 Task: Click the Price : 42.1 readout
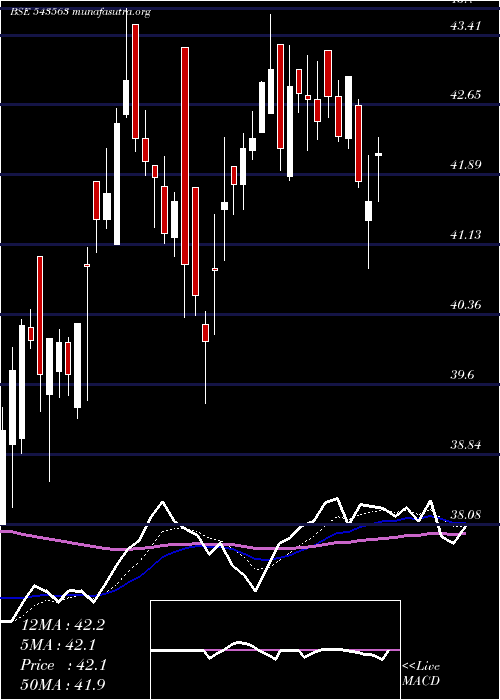(63, 665)
